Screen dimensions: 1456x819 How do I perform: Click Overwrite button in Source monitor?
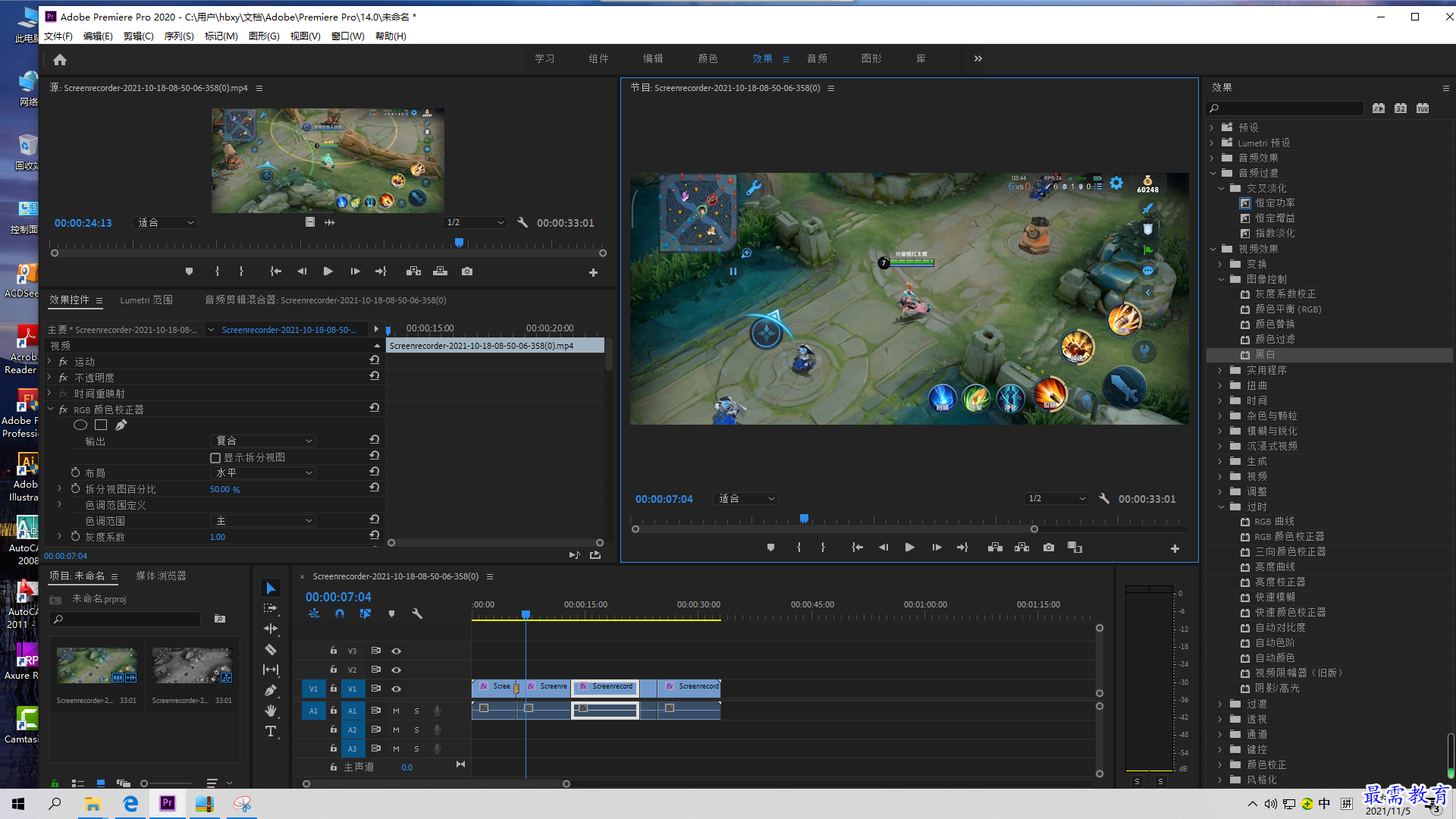point(440,271)
